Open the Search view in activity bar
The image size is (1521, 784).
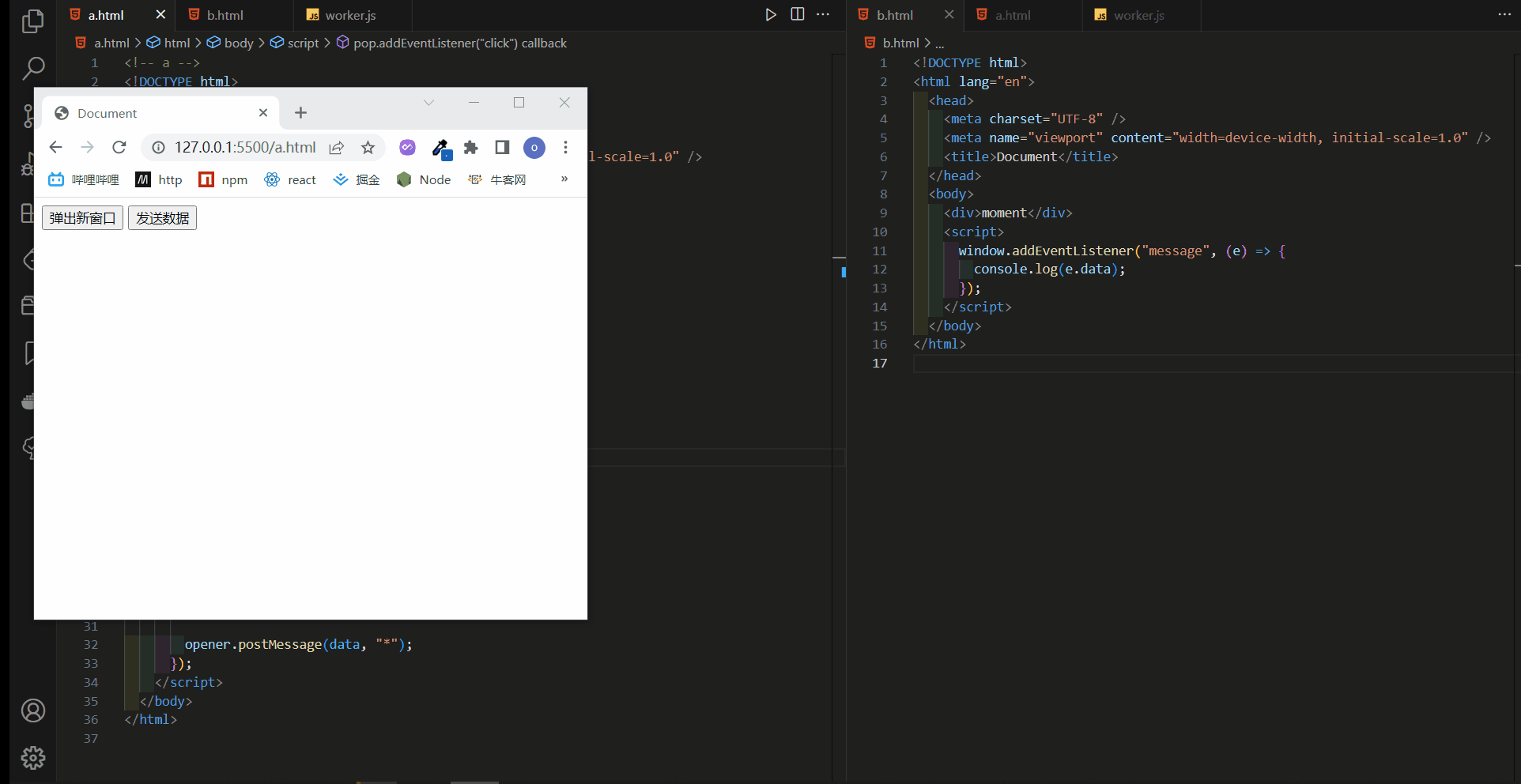[x=32, y=68]
